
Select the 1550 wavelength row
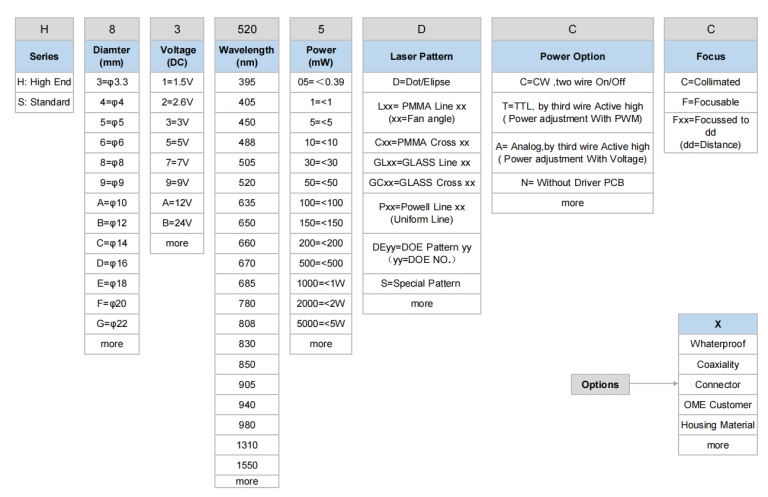(246, 465)
